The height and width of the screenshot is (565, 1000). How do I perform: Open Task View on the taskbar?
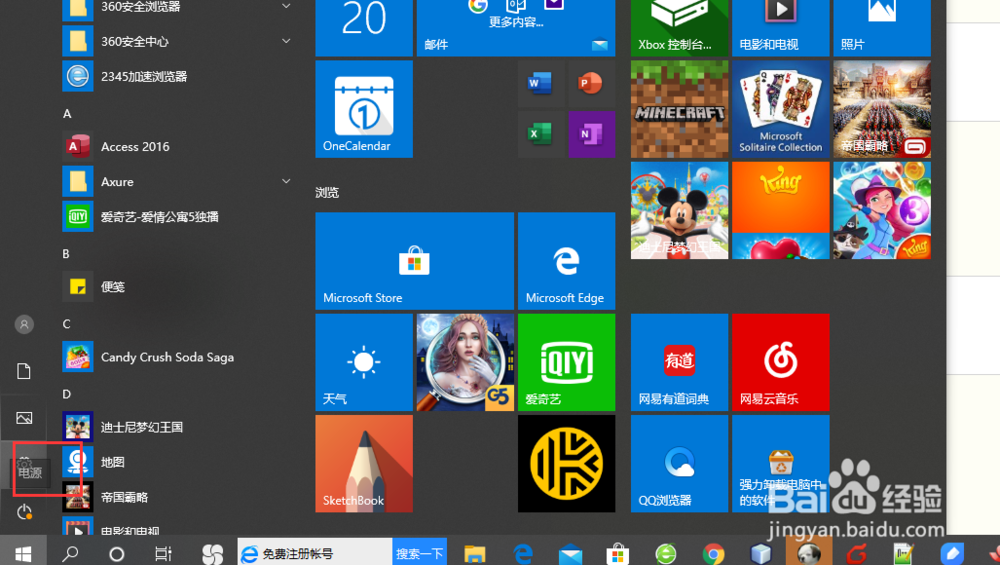pyautogui.click(x=163, y=554)
